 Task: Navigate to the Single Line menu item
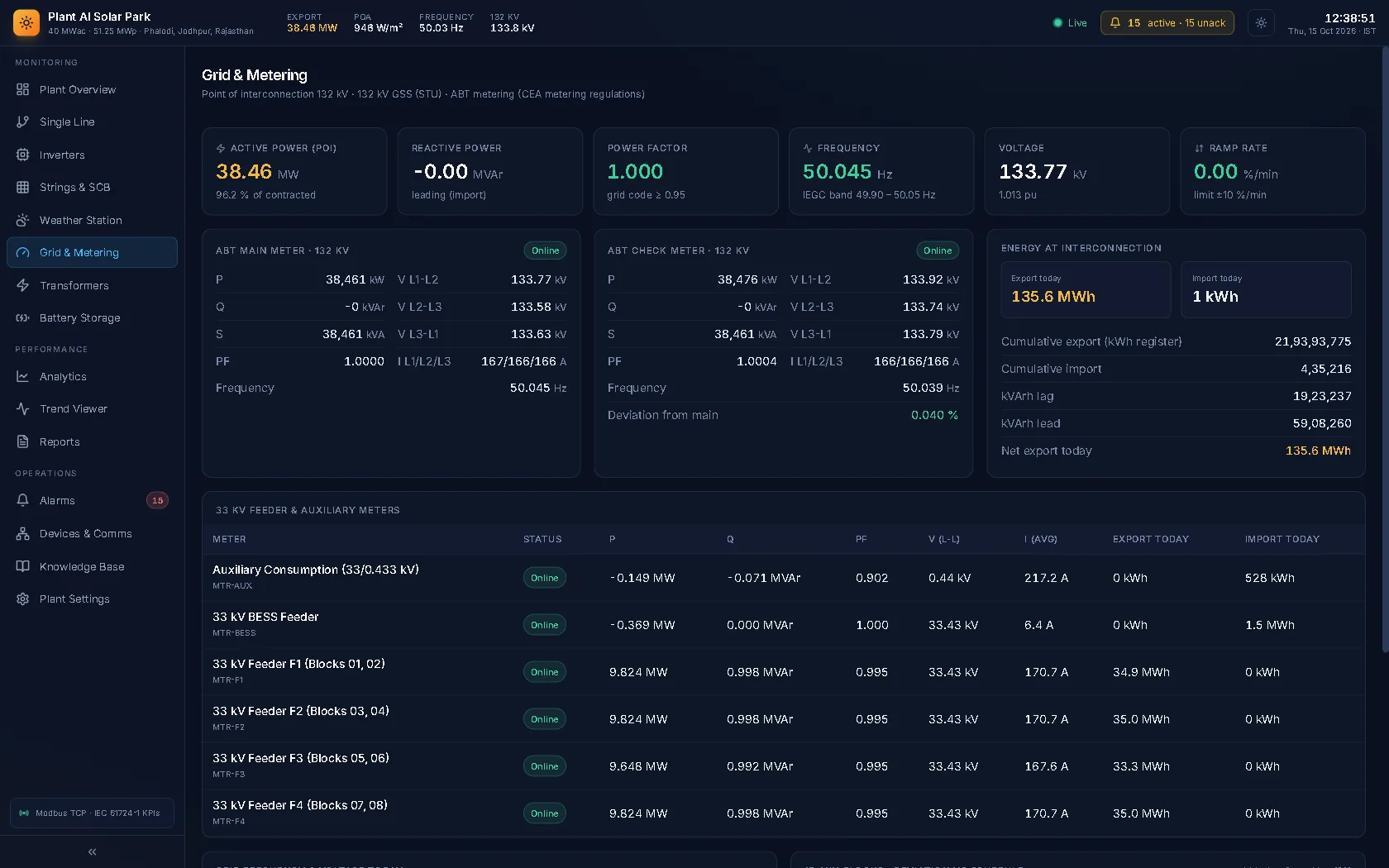92,122
